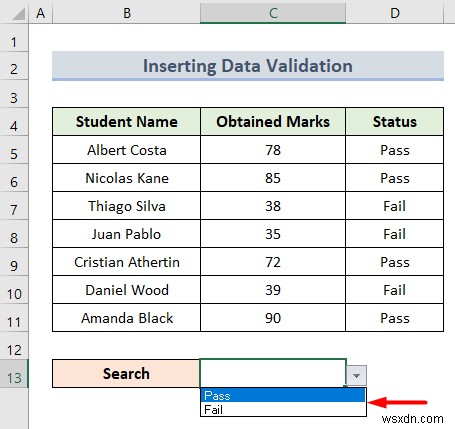Select the Obtained Marks header cell
This screenshot has width=455, height=429.
point(273,122)
